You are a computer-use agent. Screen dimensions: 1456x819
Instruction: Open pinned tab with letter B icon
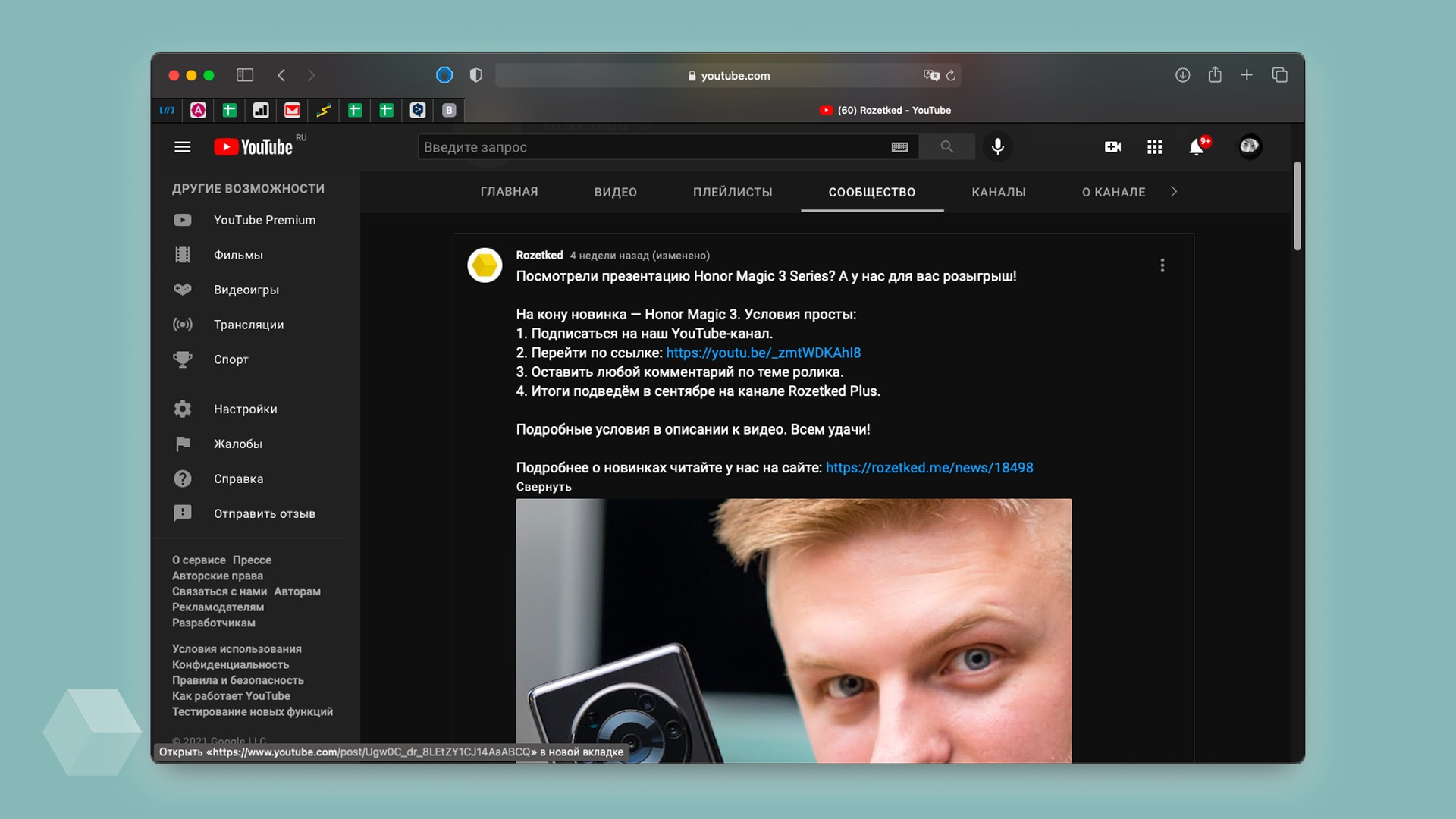(449, 111)
